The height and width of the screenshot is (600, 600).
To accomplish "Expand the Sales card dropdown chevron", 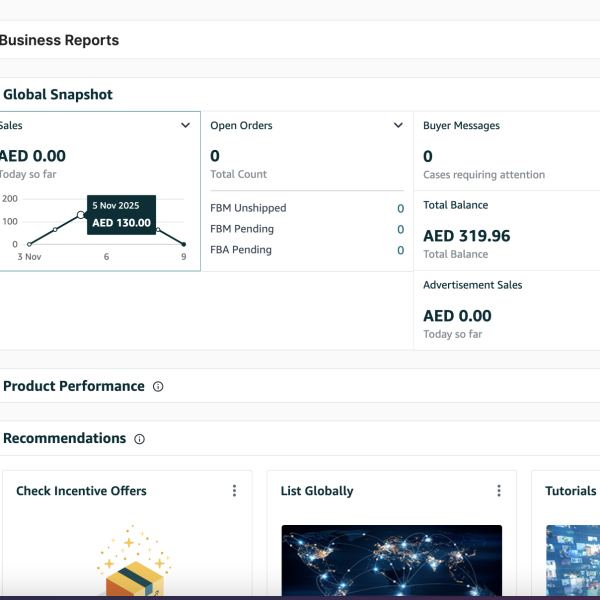I will [x=185, y=126].
